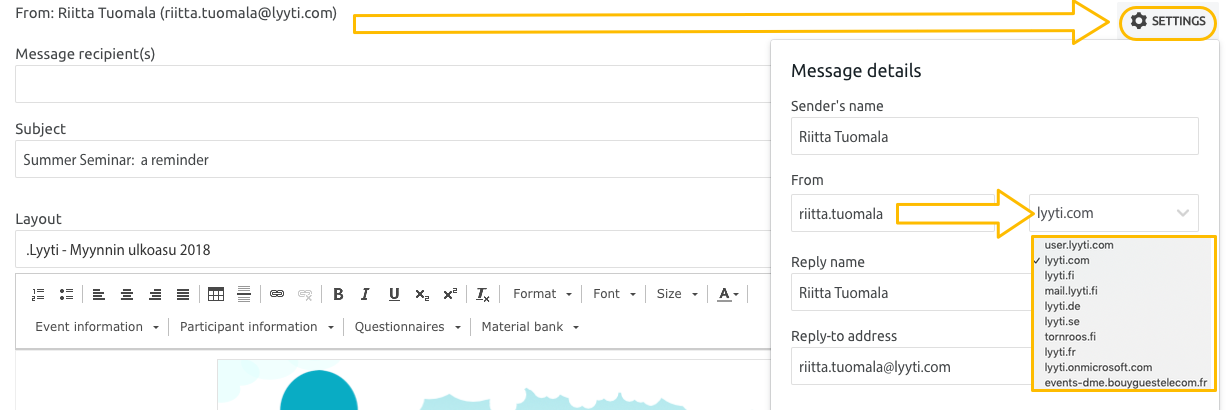The height and width of the screenshot is (410, 1229).
Task: Open the Event information menu
Action: tap(97, 327)
